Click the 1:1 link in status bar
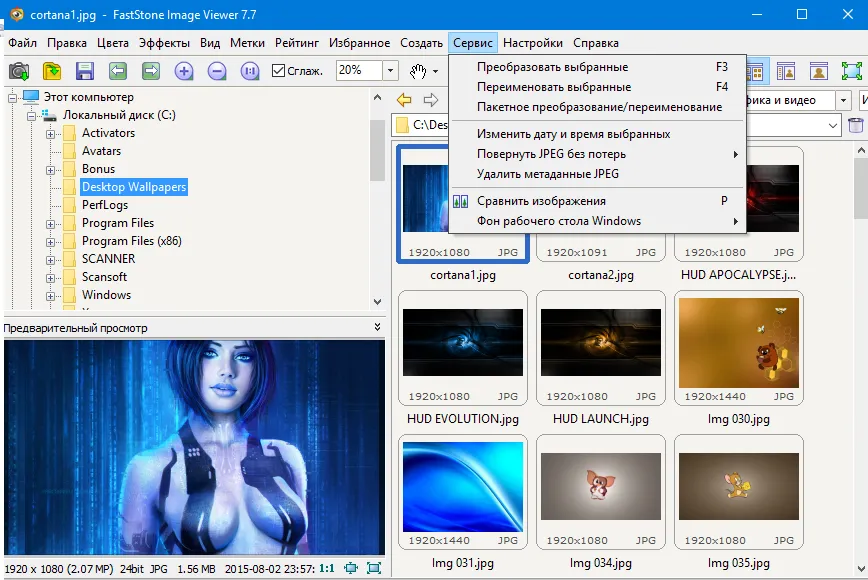 327,568
